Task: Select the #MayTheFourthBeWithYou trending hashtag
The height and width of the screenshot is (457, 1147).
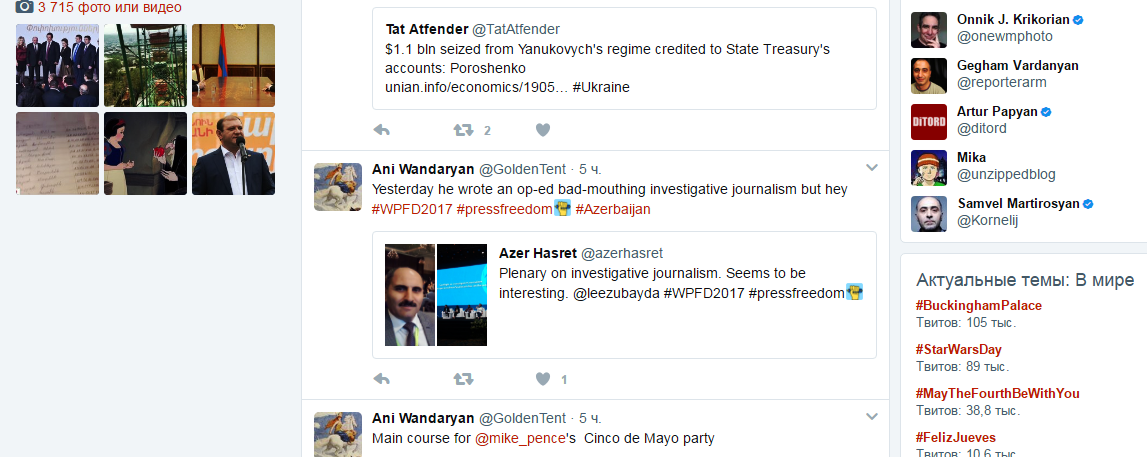Action: pos(998,393)
